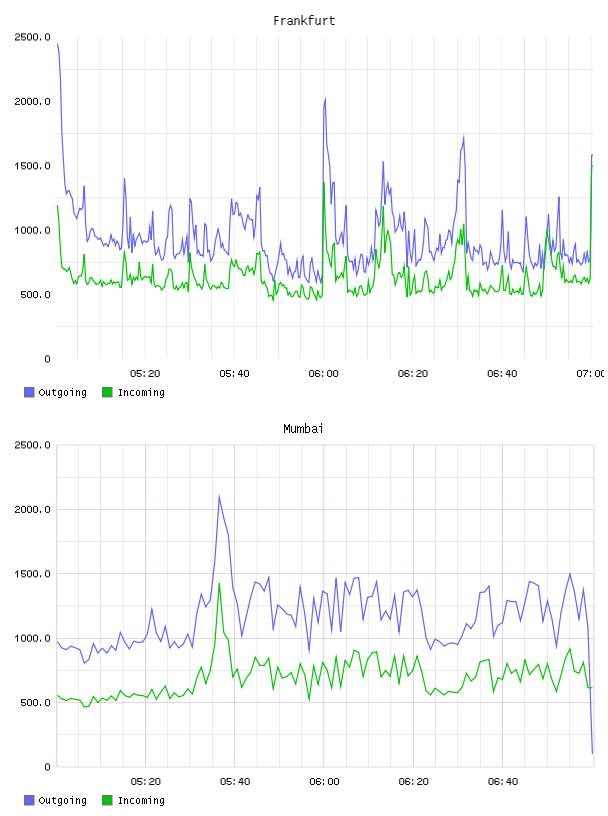Click the 06:40 time label on Mumbai chart
The width and height of the screenshot is (608, 816).
tap(503, 782)
